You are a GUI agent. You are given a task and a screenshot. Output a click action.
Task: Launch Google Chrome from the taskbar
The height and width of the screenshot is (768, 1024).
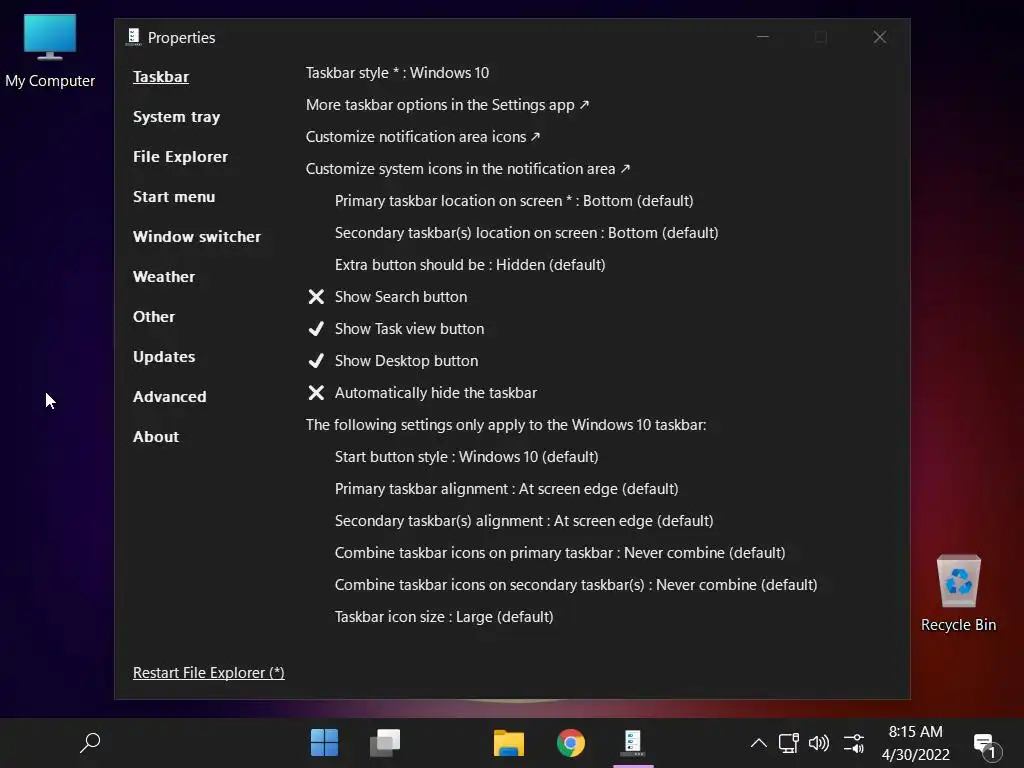pyautogui.click(x=571, y=743)
